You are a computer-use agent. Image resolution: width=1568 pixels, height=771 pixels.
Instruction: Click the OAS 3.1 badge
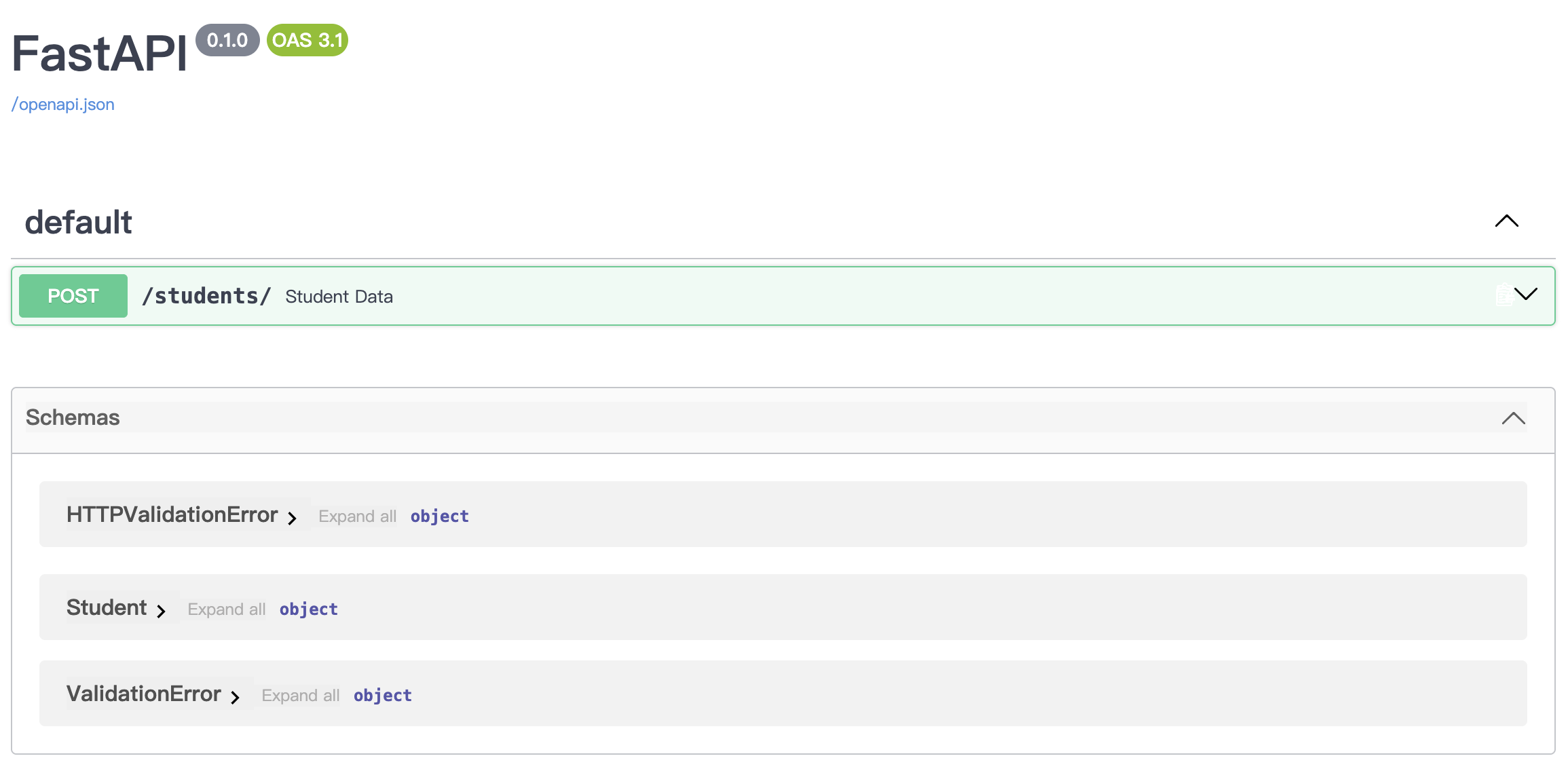point(307,40)
